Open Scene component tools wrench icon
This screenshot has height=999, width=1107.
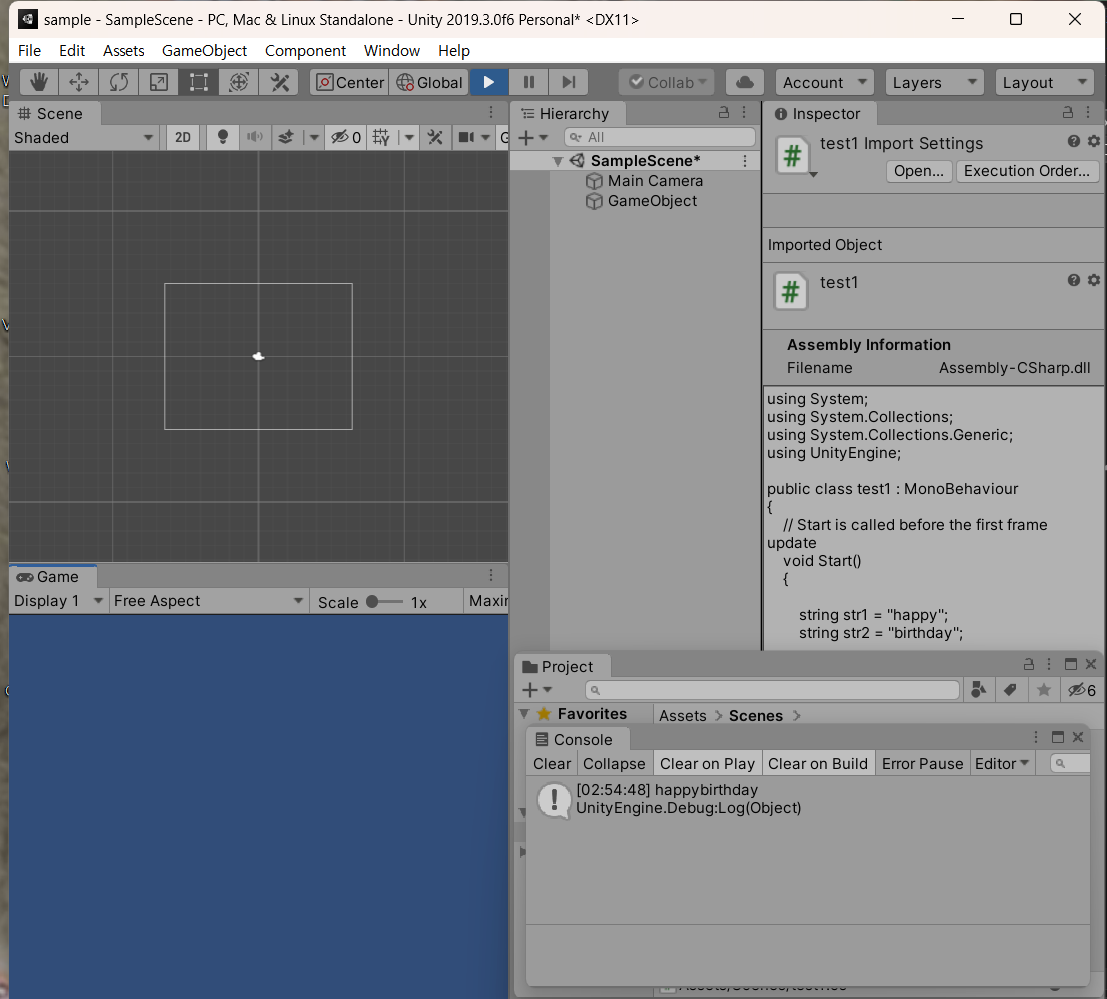(x=435, y=137)
